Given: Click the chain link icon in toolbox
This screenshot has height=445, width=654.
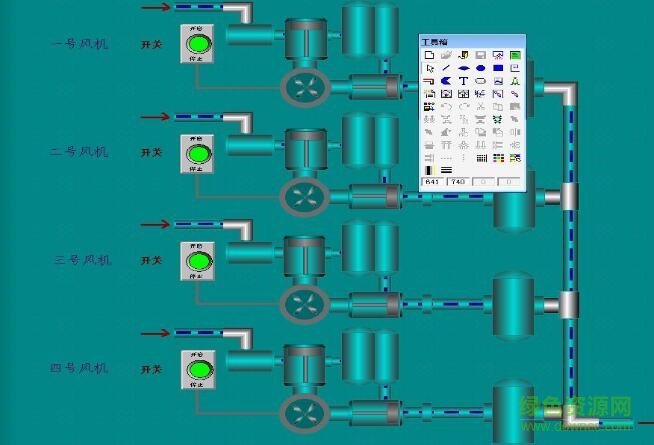Looking at the screenshot, I should 515,94.
